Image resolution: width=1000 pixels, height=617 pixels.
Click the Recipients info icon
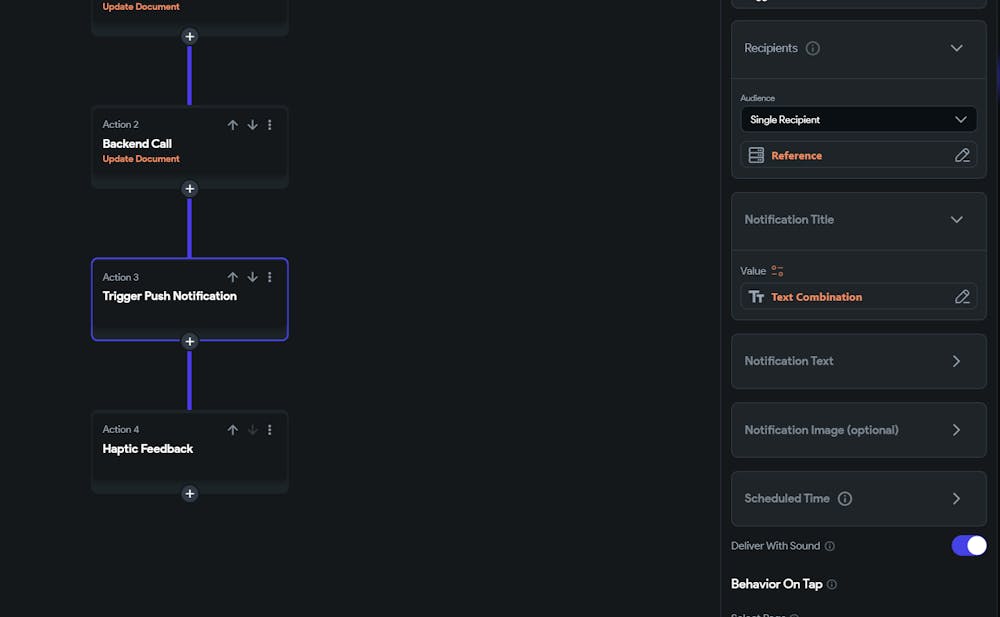click(813, 48)
